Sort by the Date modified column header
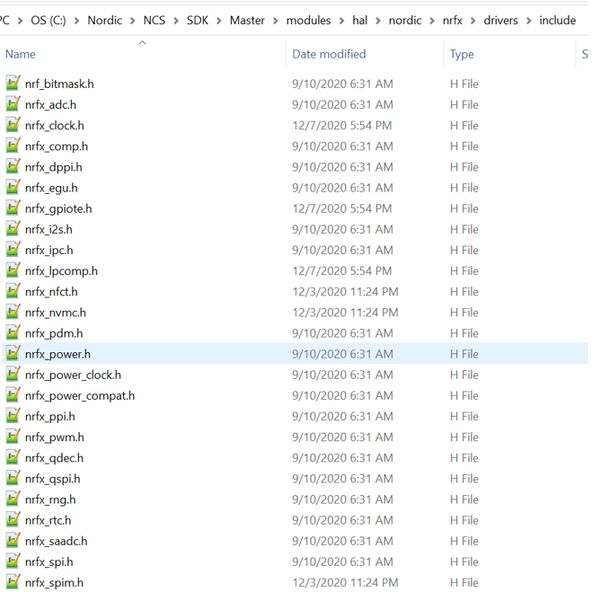Image resolution: width=600 pixels, height=592 pixels. [329, 54]
